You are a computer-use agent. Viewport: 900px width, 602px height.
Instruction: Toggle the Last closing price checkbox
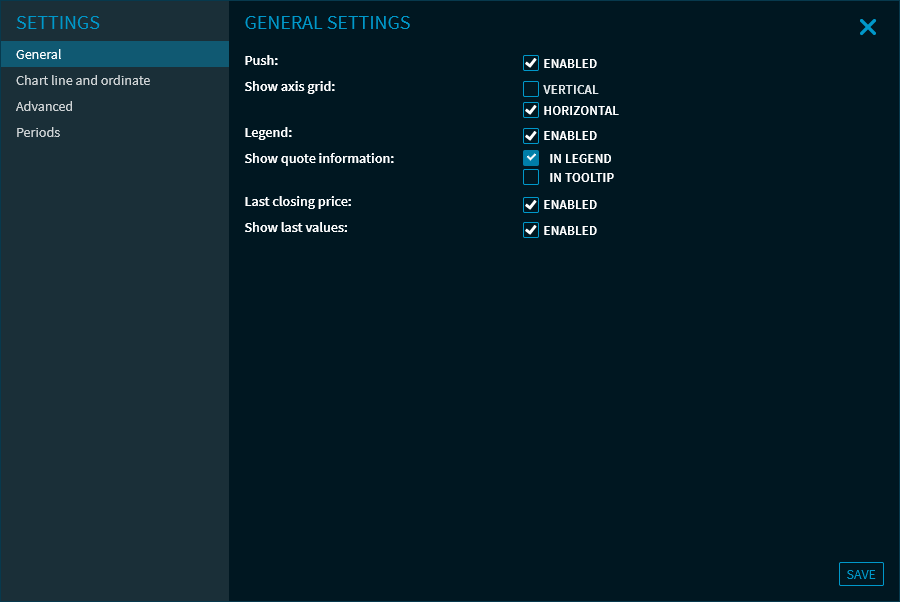coord(531,204)
